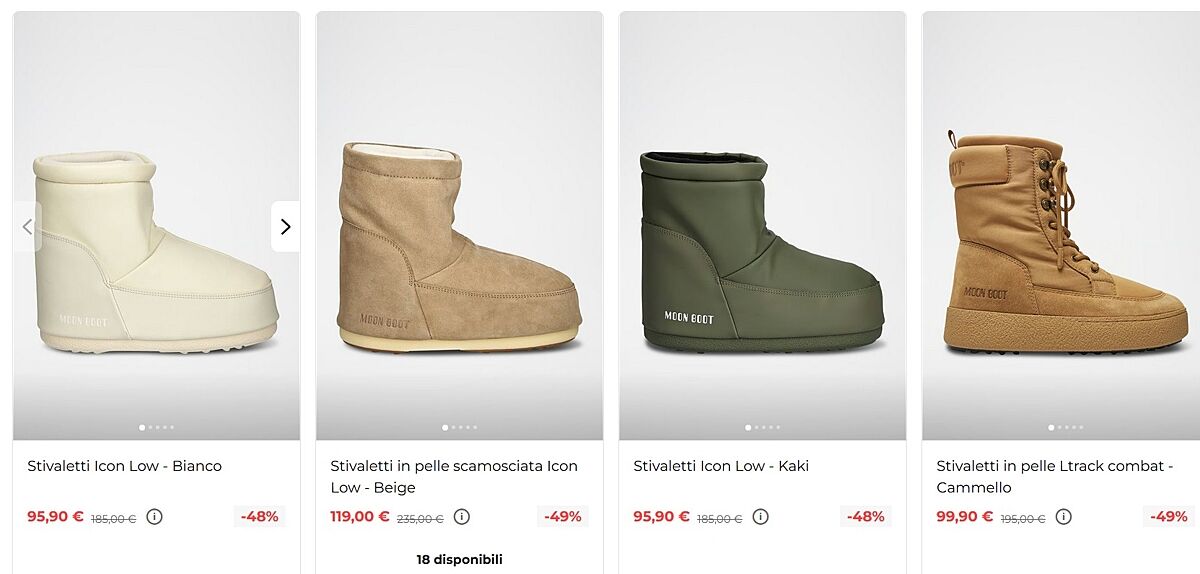Viewport: 1200px width, 574px height.
Task: Open Stivaletti in pelle scamosciata Icon Low - Beige
Action: click(x=454, y=477)
